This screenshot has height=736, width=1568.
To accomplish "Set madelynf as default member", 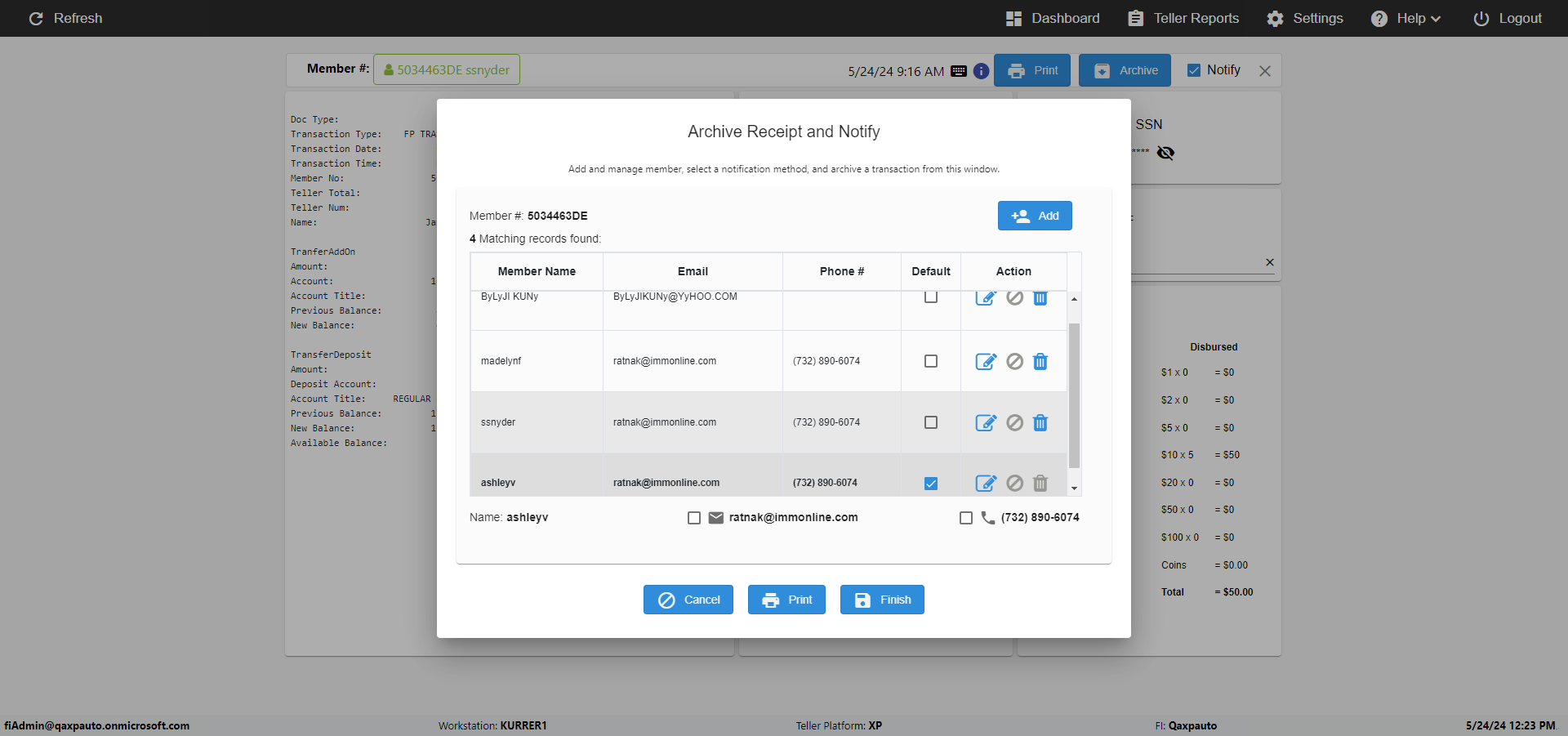I will point(931,361).
